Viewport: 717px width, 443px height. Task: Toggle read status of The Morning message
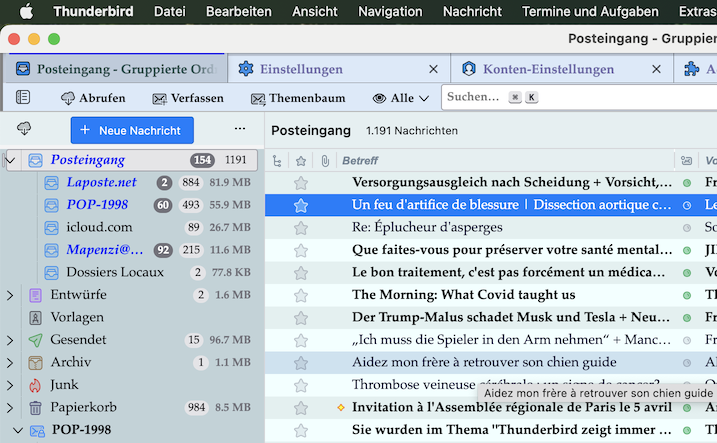tap(687, 295)
